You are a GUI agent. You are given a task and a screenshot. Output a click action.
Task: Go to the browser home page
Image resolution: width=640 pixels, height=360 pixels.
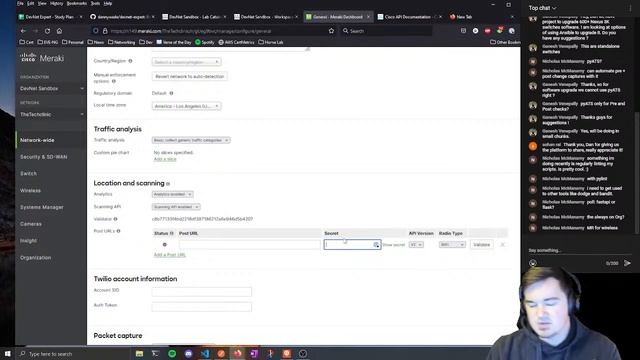coord(60,31)
